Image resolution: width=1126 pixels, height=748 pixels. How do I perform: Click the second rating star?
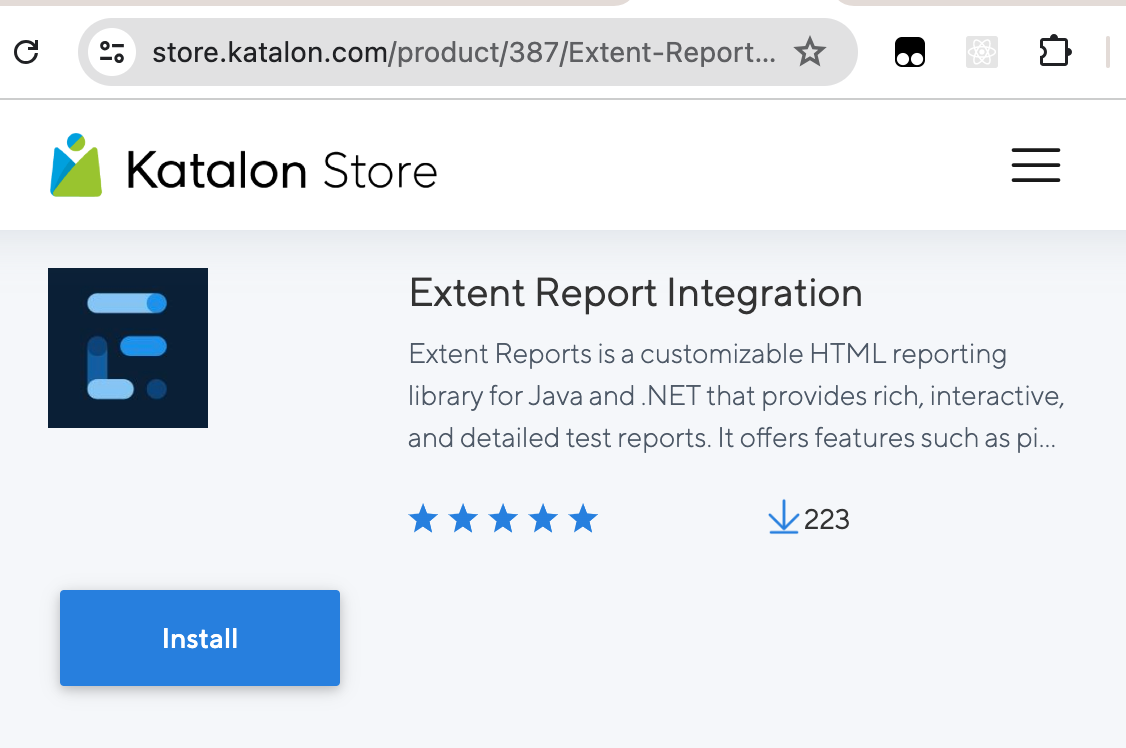pos(463,519)
